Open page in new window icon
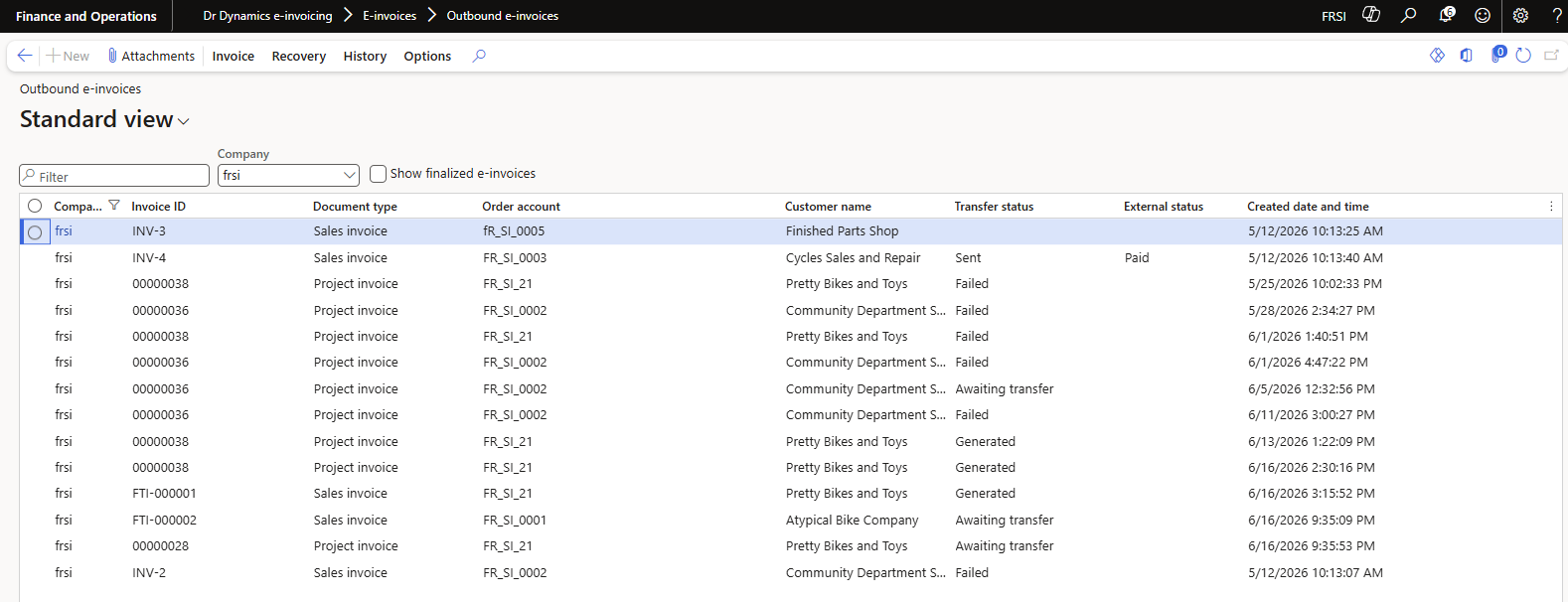Viewport: 1568px width, 602px height. pyautogui.click(x=1551, y=56)
